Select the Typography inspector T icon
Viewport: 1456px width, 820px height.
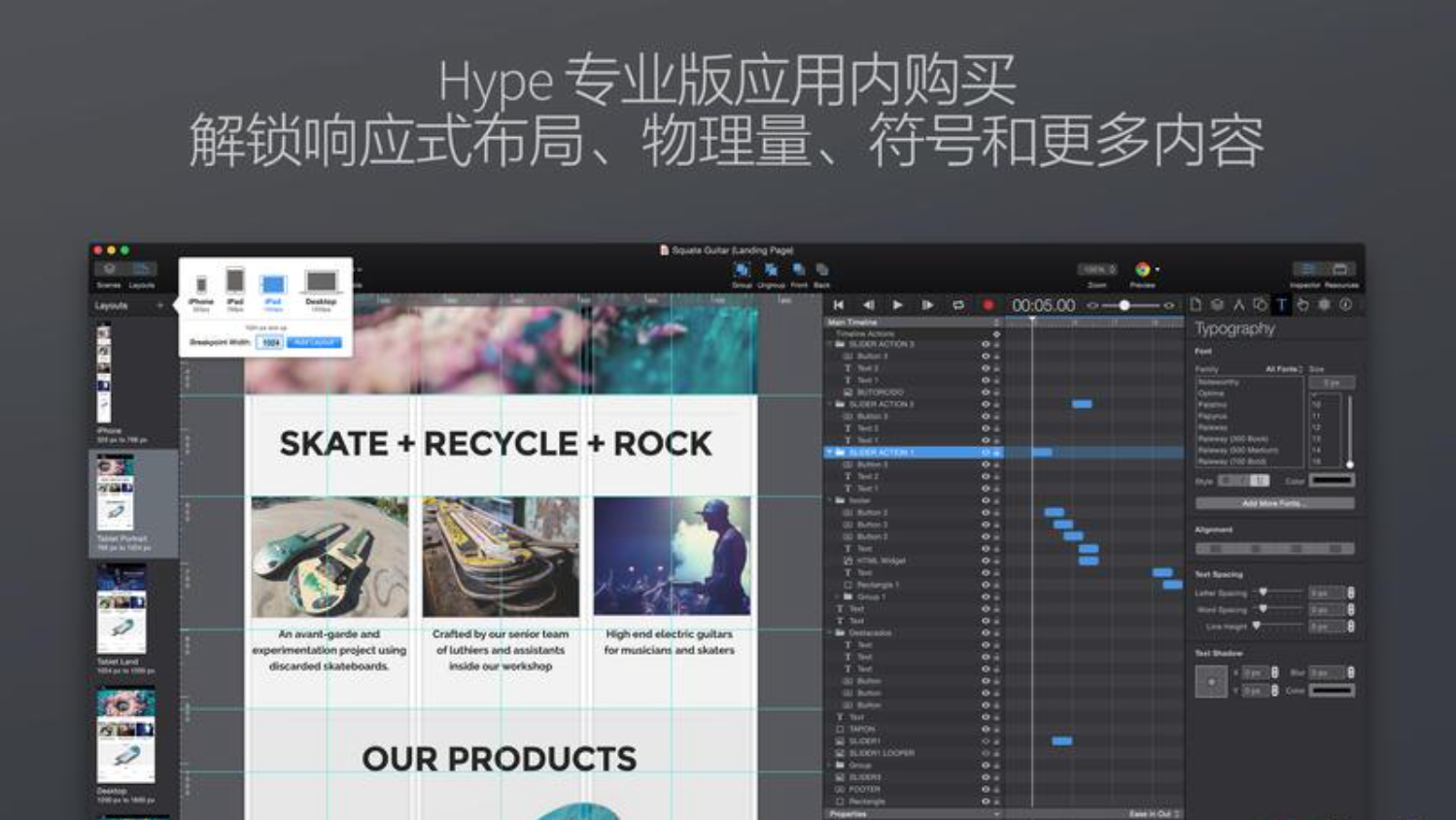[1281, 305]
